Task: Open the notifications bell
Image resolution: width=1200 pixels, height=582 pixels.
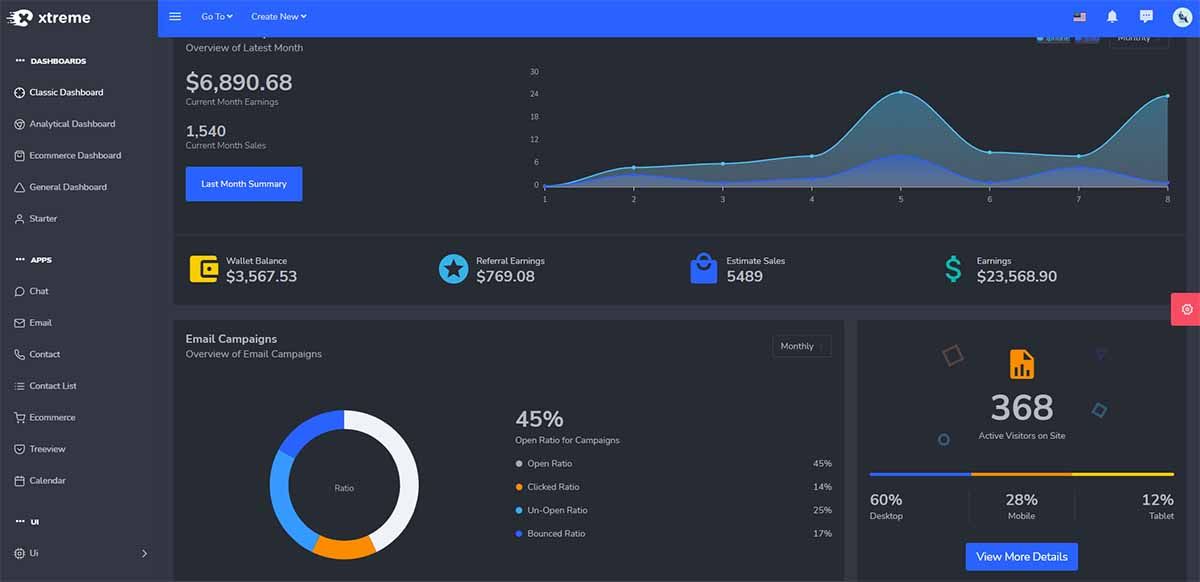Action: click(1112, 17)
